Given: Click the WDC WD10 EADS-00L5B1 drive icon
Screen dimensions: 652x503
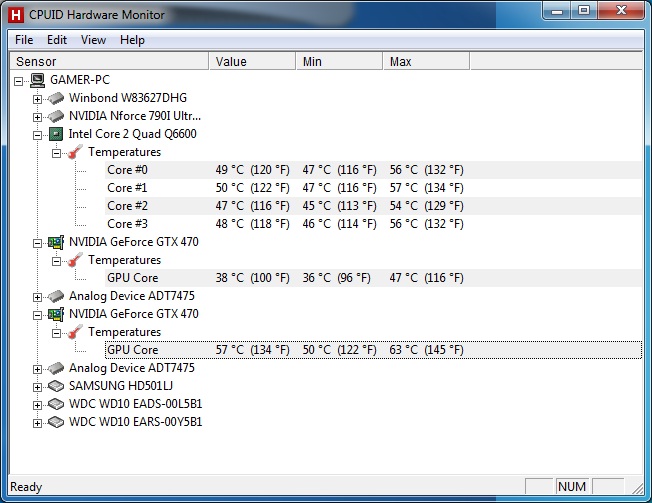Looking at the screenshot, I should 56,404.
